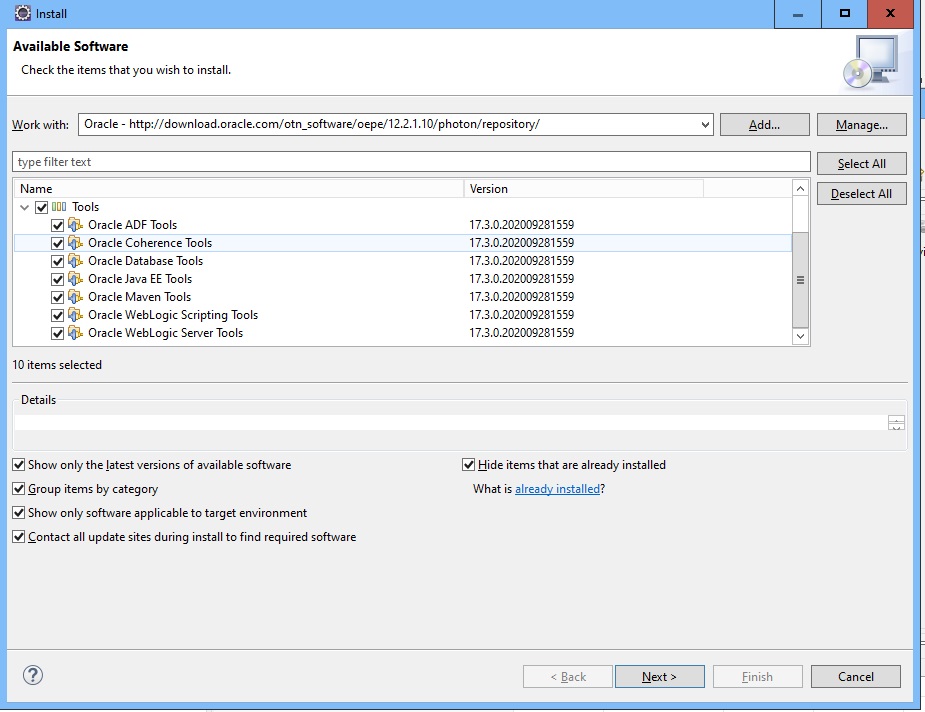925x712 pixels.
Task: Uncheck Oracle Java EE Tools checkbox
Action: [57, 279]
